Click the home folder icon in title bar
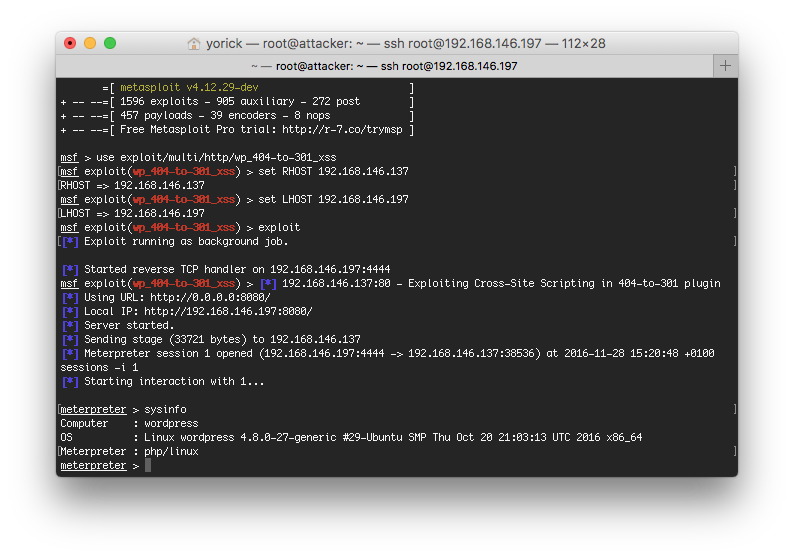Screen dimensions: 794x557 pos(193,44)
